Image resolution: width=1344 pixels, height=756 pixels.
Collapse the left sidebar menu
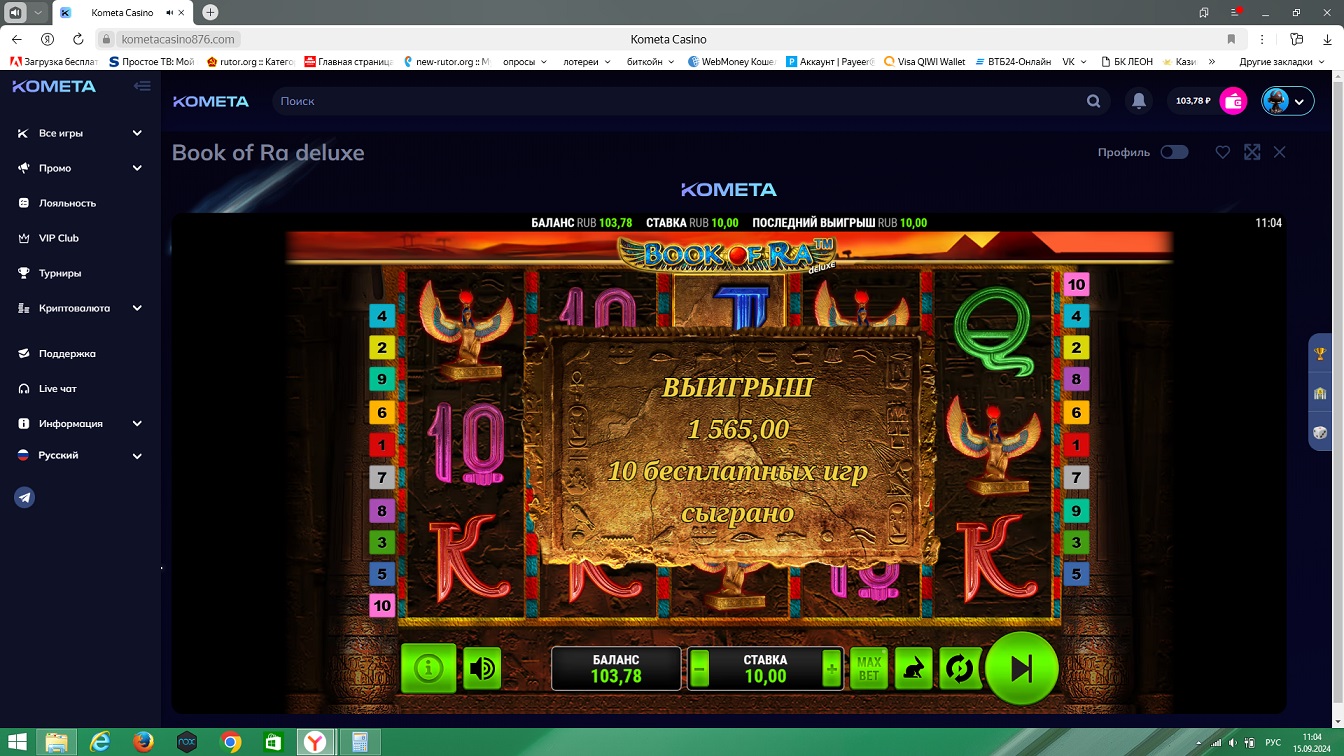[142, 86]
